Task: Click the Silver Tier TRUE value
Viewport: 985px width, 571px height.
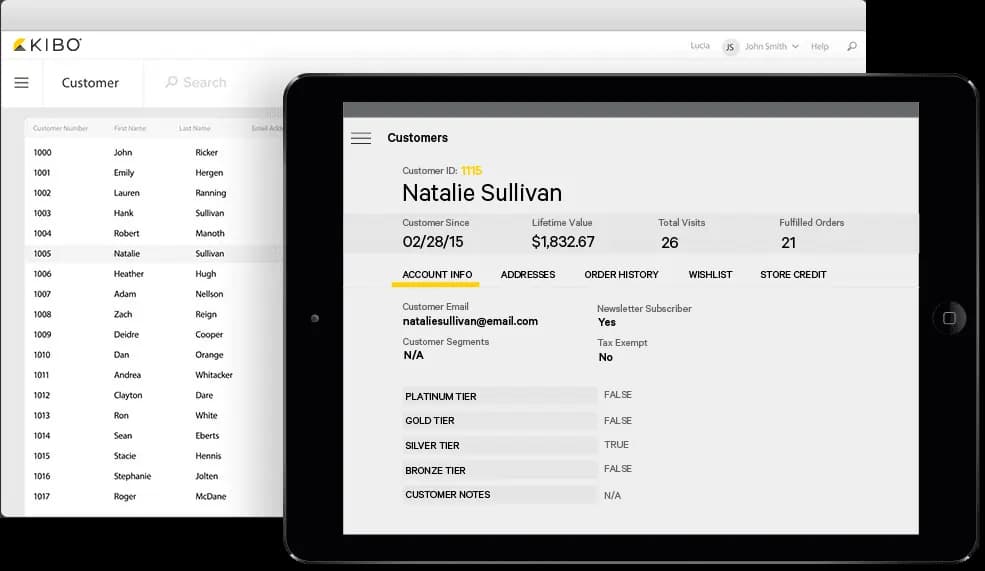Action: pos(616,444)
